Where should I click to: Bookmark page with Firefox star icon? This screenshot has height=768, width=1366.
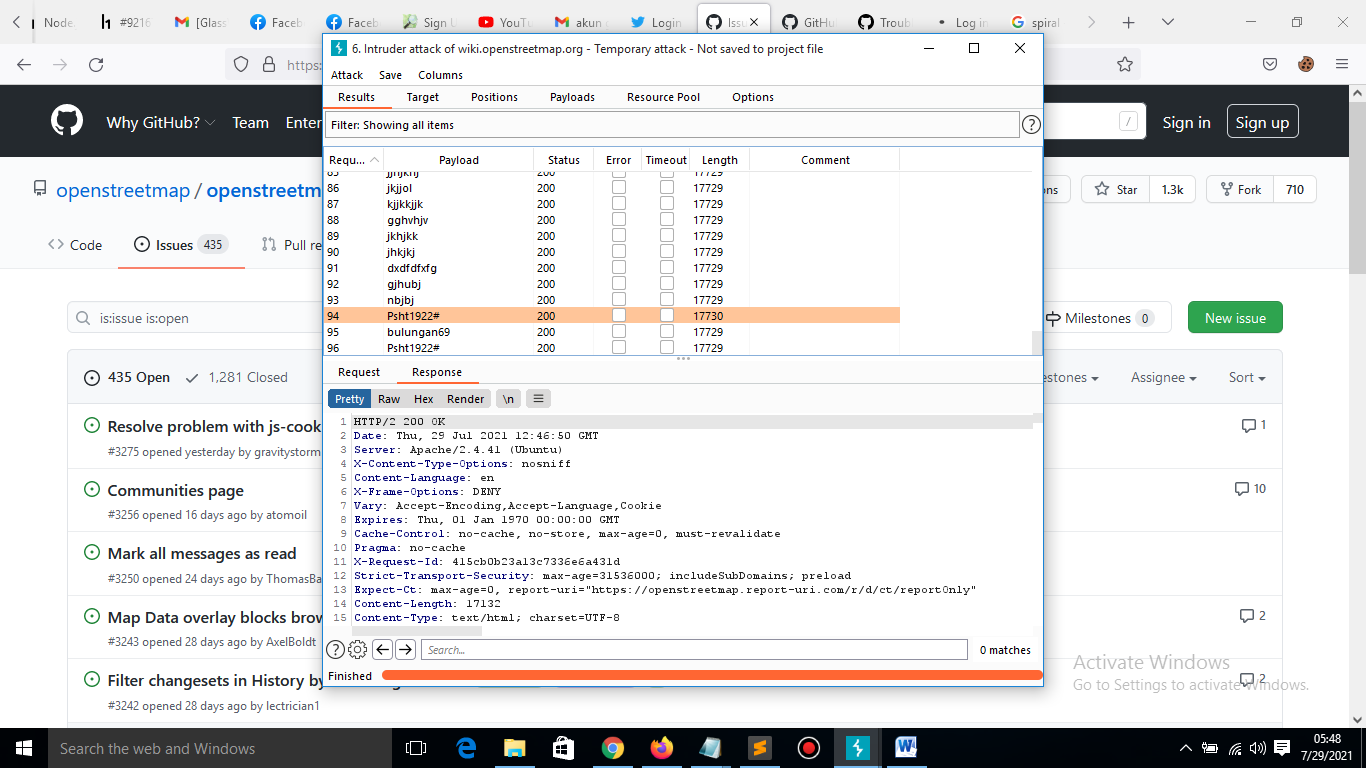coord(1125,64)
